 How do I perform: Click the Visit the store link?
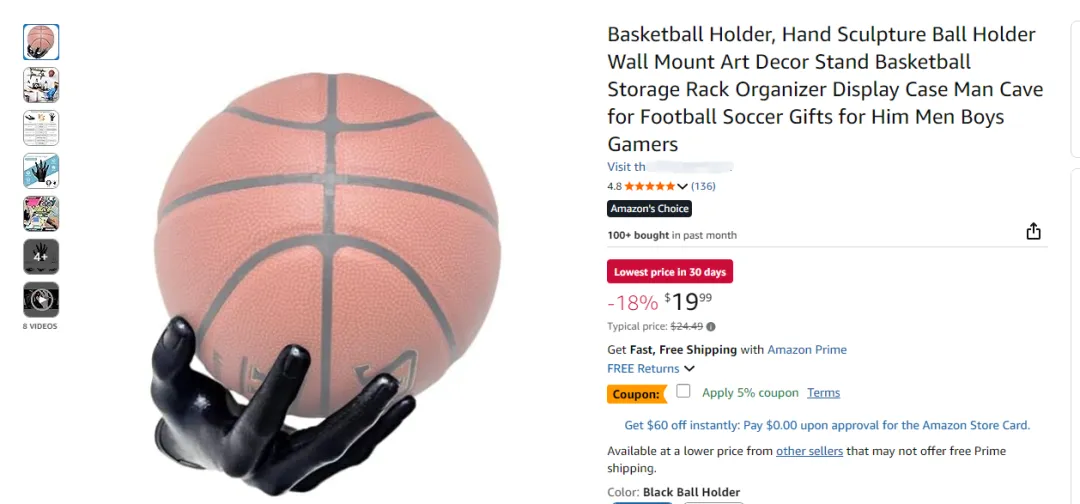pyautogui.click(x=669, y=167)
